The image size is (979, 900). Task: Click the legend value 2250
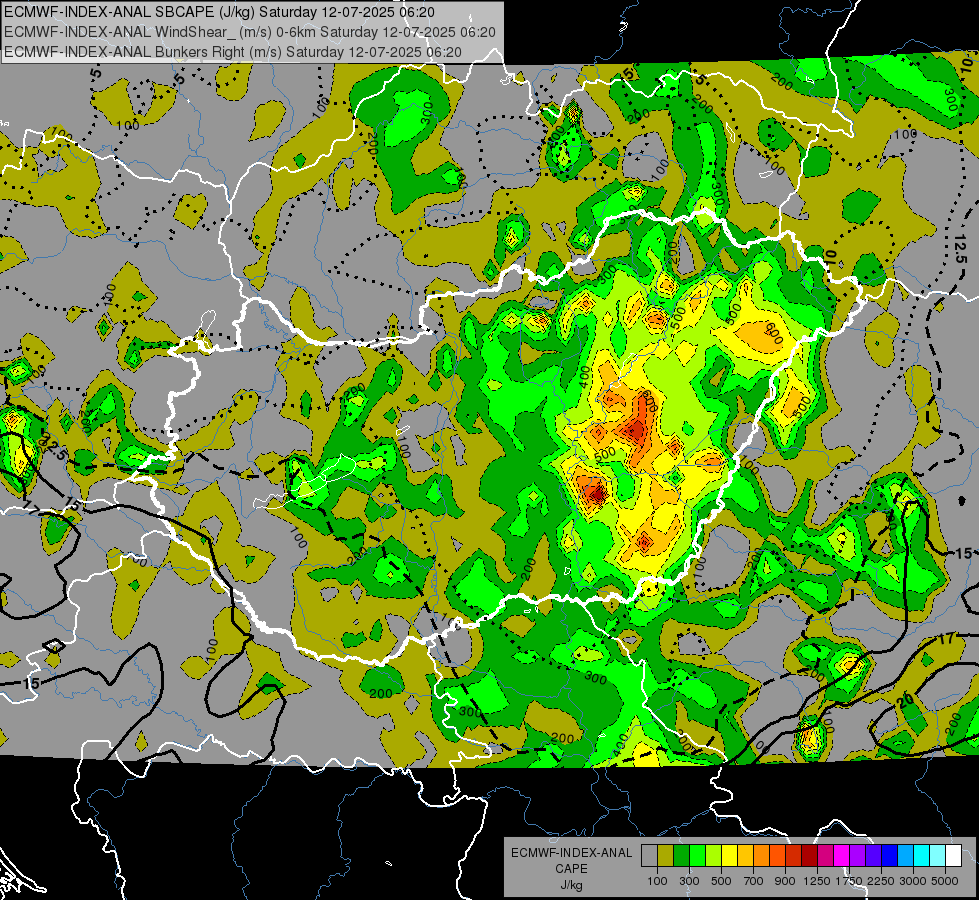(x=881, y=881)
